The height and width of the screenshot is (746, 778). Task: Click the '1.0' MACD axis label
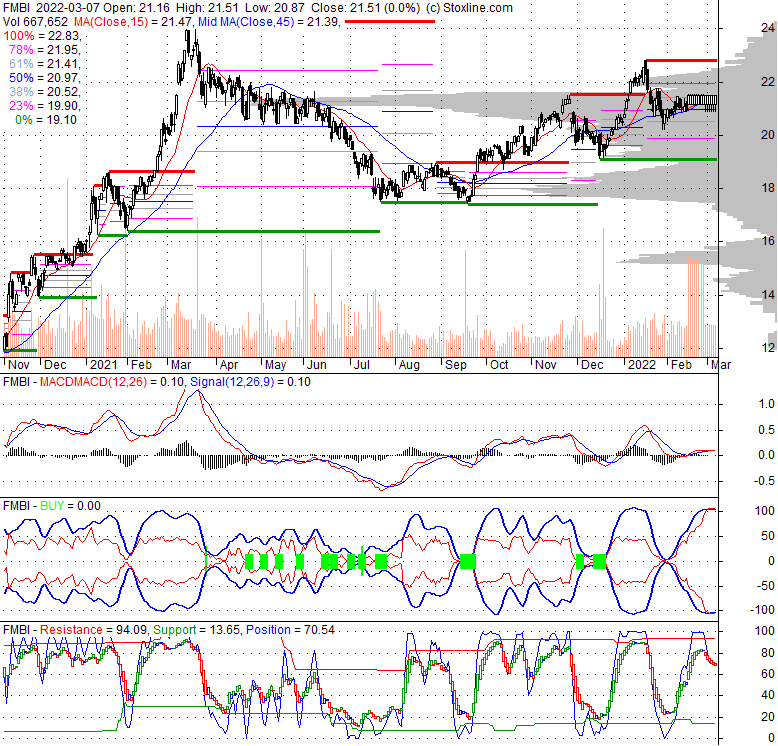[767, 404]
